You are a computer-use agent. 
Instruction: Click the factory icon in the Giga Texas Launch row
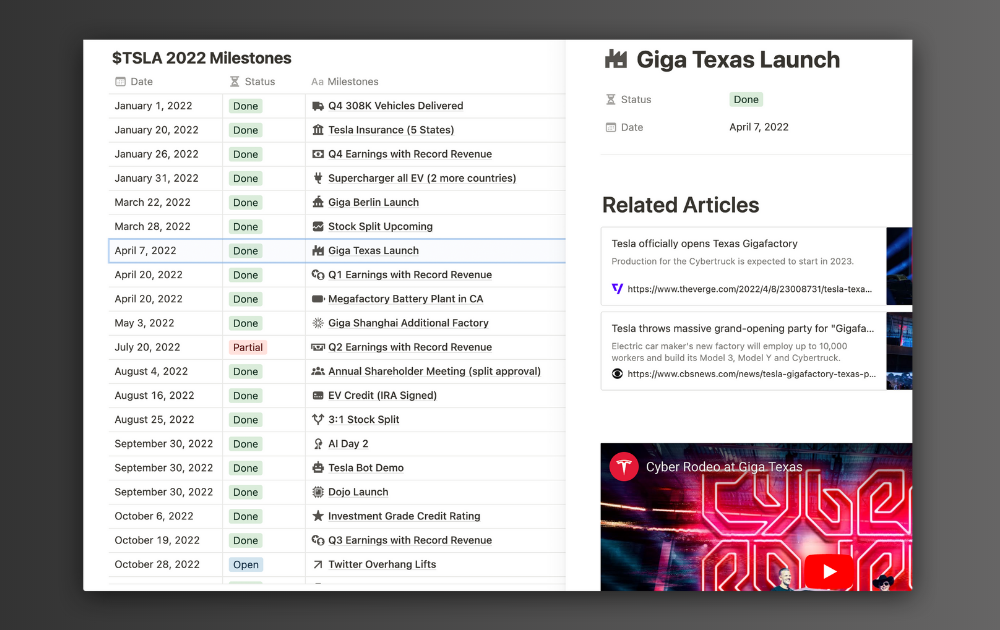tap(318, 251)
